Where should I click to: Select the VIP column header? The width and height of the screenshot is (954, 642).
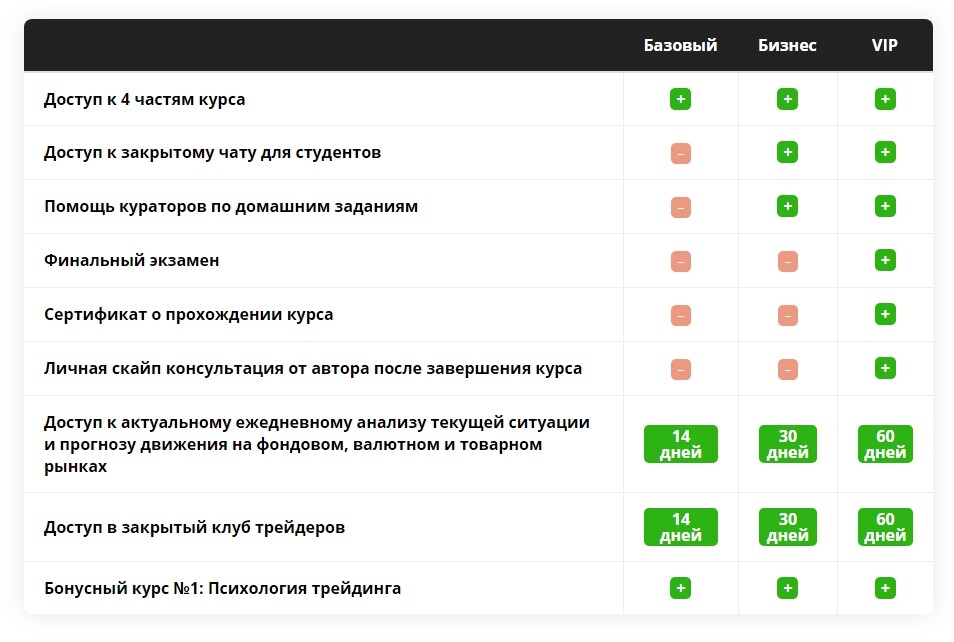pyautogui.click(x=885, y=45)
